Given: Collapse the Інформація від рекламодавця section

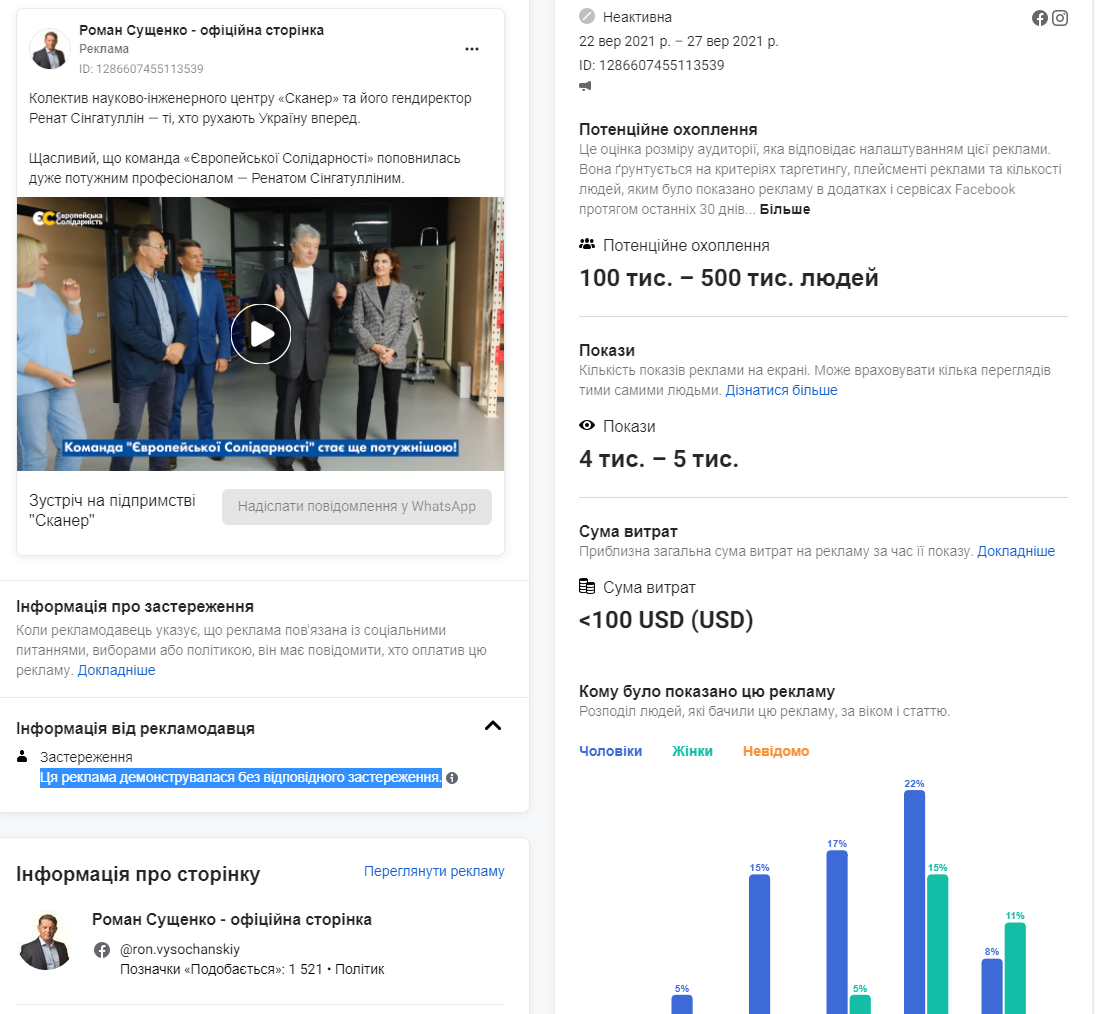Looking at the screenshot, I should pyautogui.click(x=492, y=726).
